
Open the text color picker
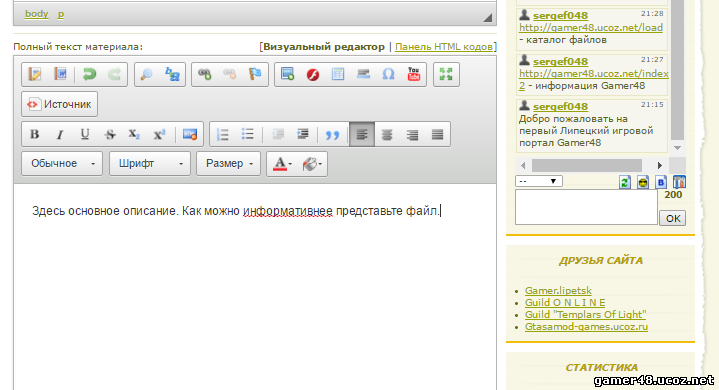pos(282,164)
